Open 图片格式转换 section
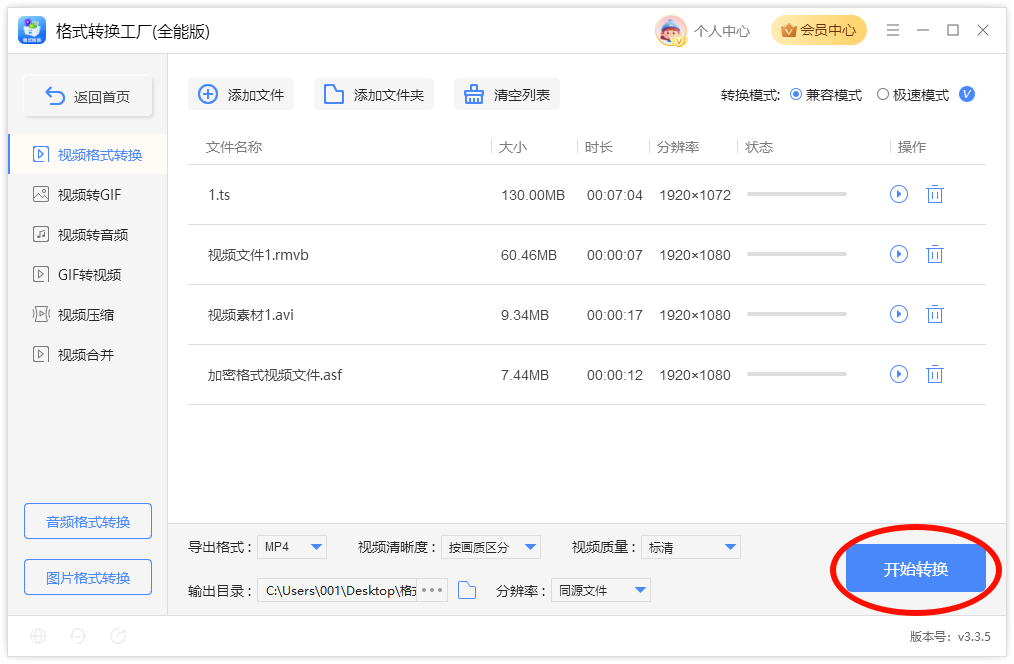The image size is (1014, 664). pos(88,577)
